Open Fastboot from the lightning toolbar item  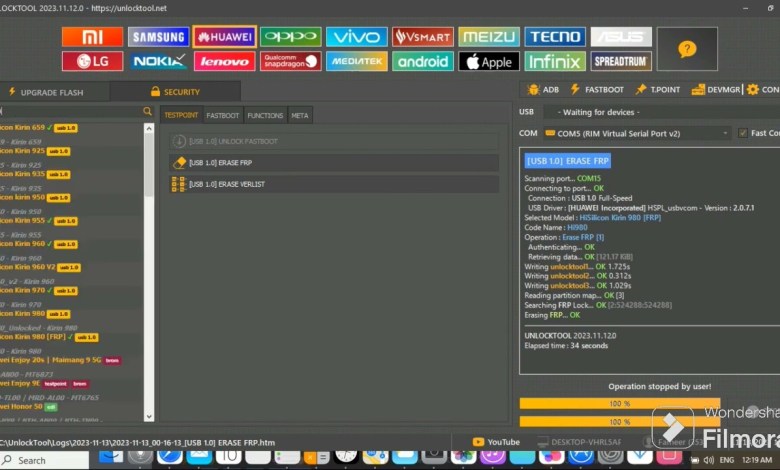pos(598,90)
